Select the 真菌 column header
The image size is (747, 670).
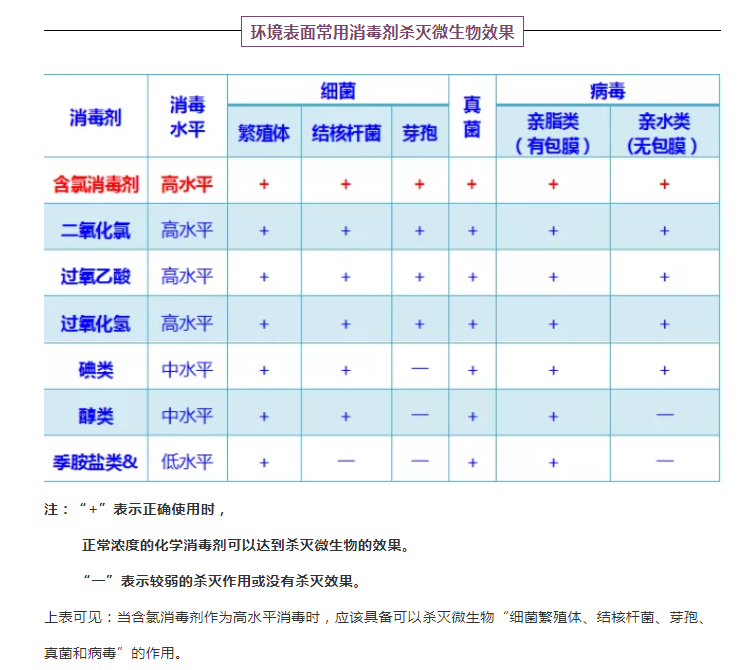(472, 117)
